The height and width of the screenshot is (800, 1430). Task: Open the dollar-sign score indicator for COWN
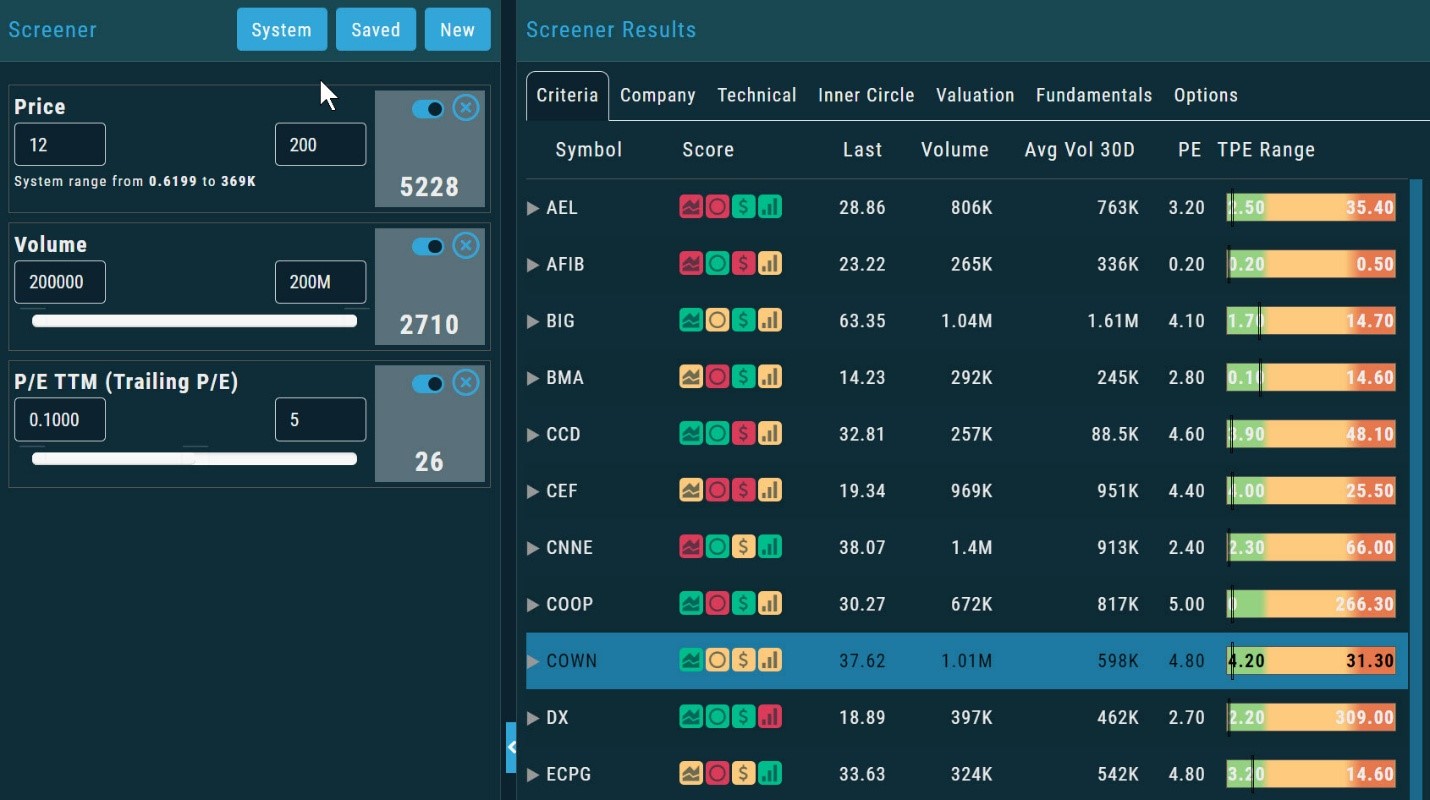coord(743,660)
